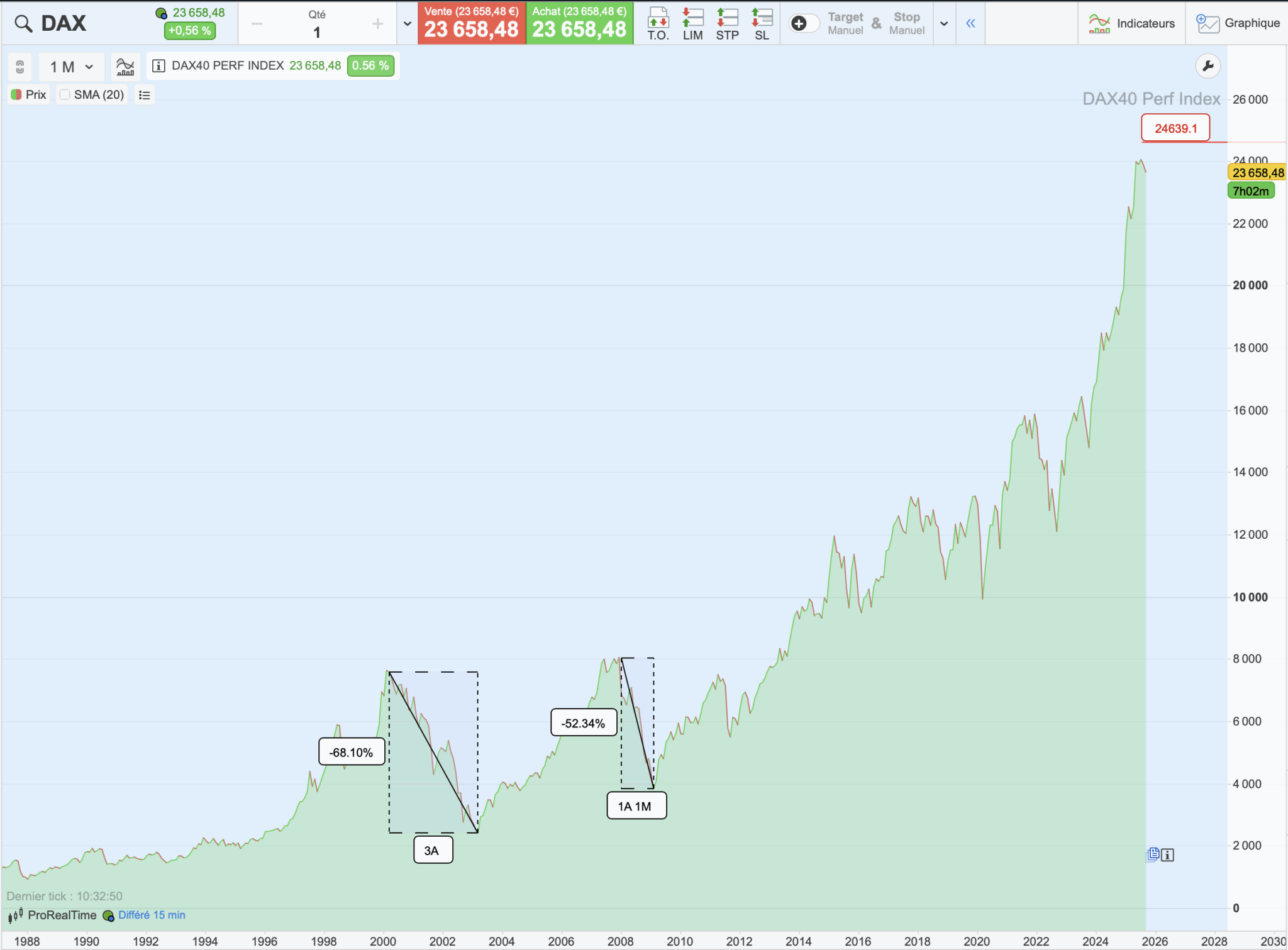Screen dimensions: 1288x950
Task: Enable the SMA (20) indicator checkbox
Action: (65, 94)
